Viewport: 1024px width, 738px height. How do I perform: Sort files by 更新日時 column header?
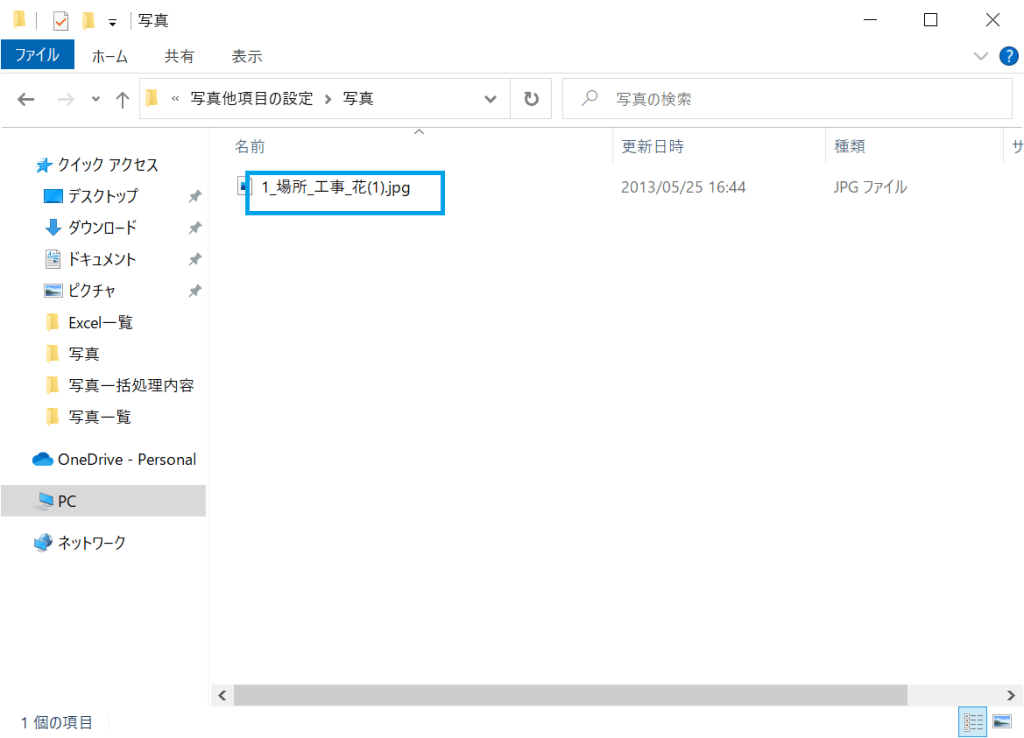pos(652,146)
